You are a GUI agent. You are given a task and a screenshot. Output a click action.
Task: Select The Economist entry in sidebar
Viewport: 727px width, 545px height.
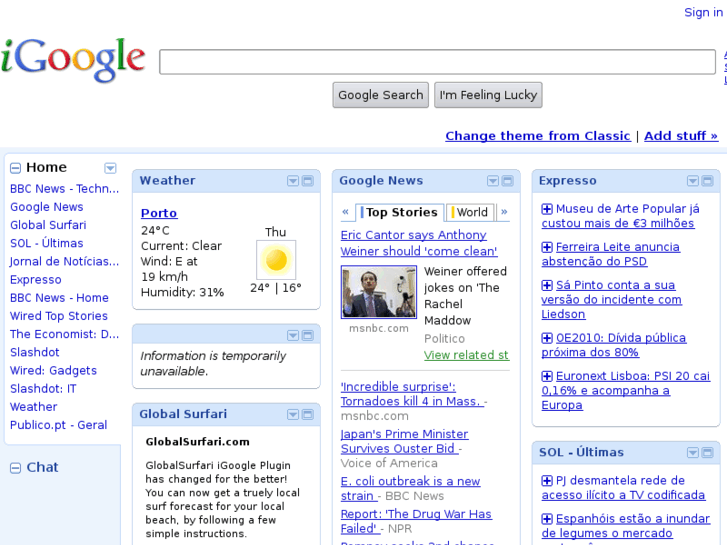tap(64, 334)
